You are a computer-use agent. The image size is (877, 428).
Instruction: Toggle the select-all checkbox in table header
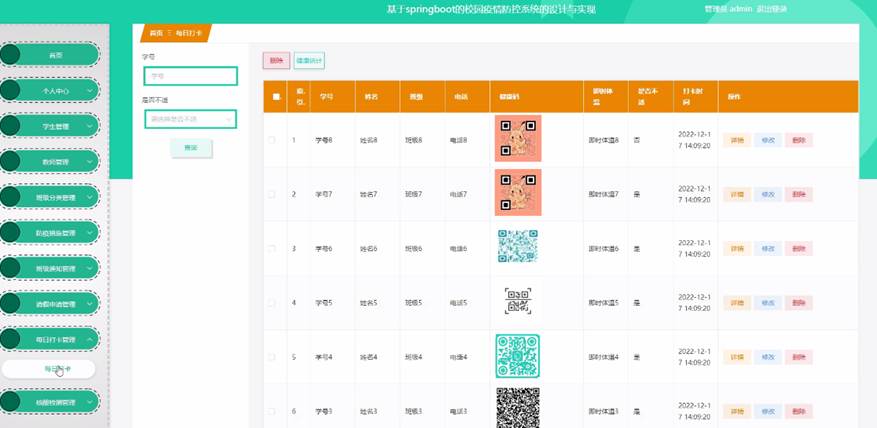pos(276,97)
